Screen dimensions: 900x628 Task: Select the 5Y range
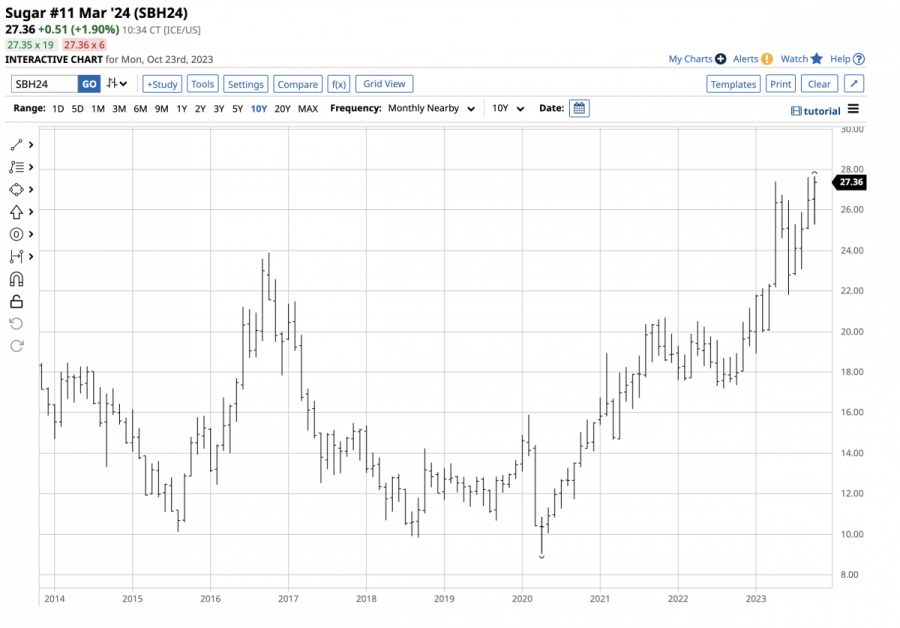[x=237, y=108]
